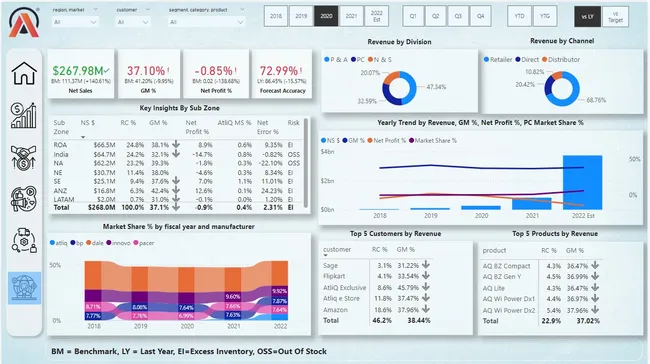Expand the segment, category, product header chevron

(242, 9)
